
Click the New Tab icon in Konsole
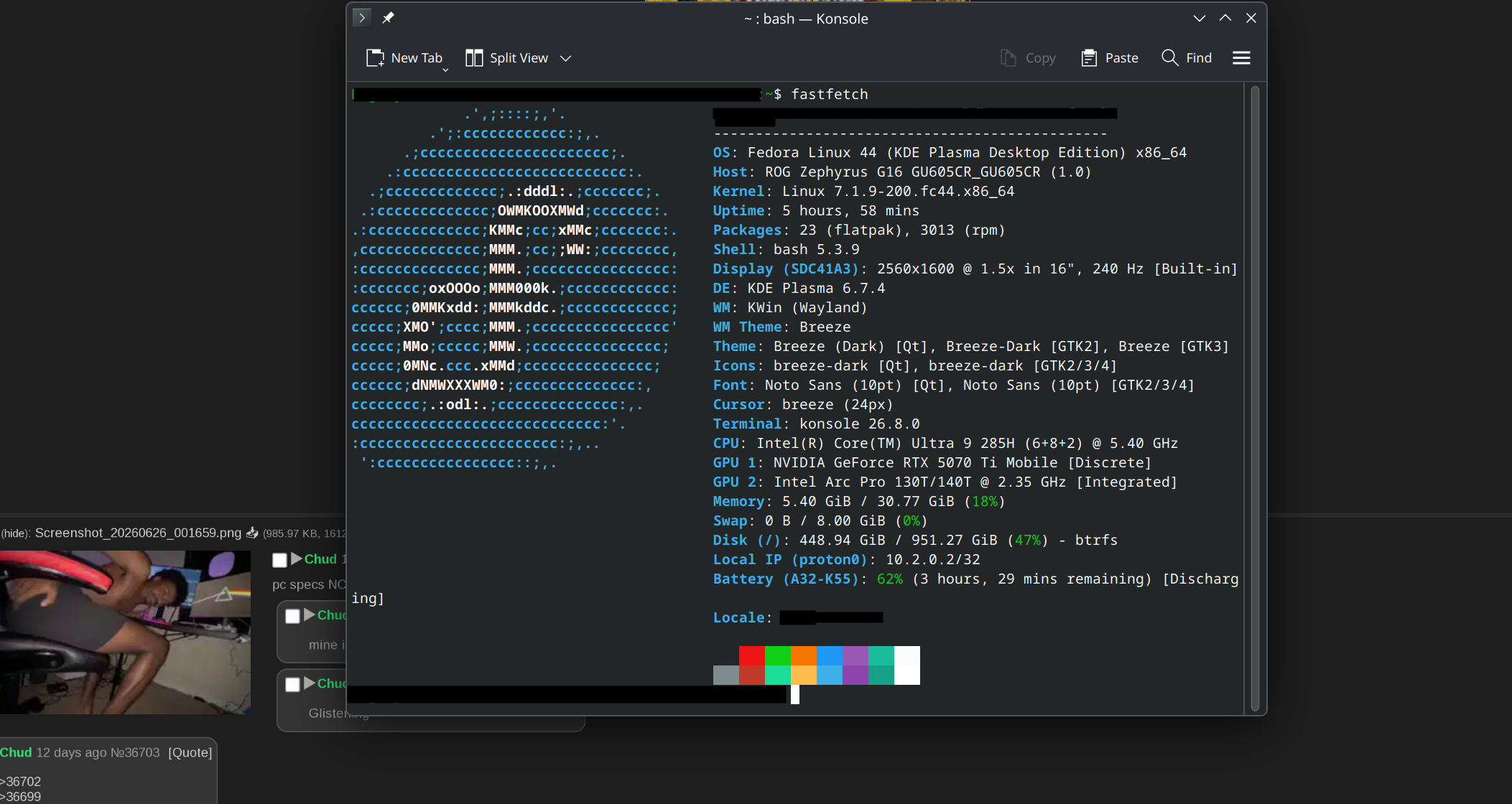pyautogui.click(x=375, y=58)
